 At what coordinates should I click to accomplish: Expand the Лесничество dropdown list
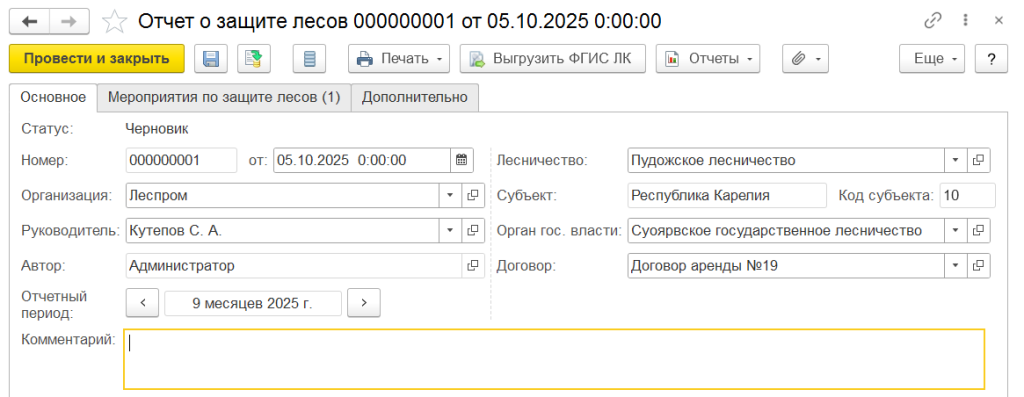(955, 160)
